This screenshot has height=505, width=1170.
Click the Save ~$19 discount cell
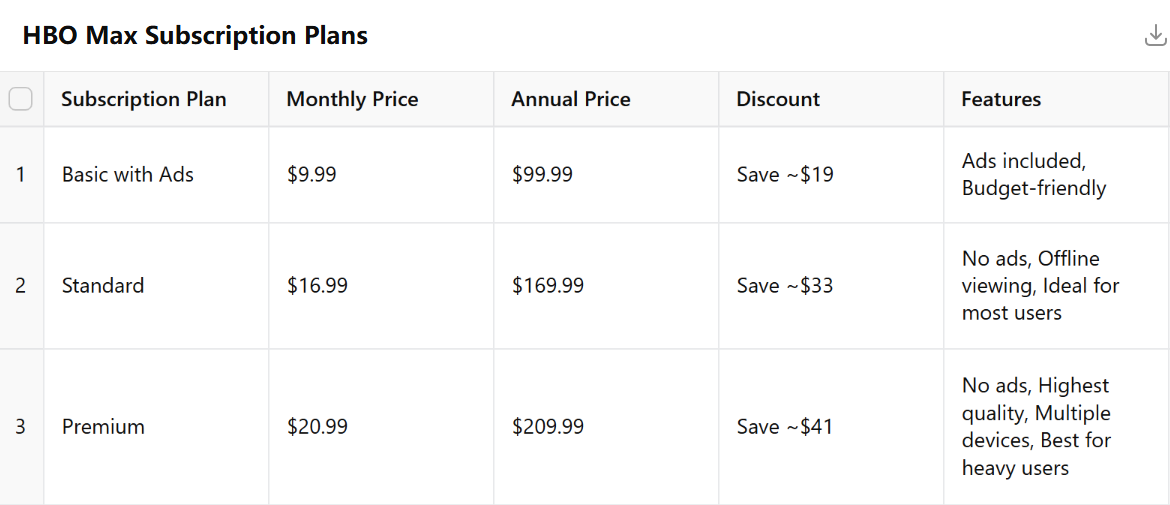[x=785, y=175]
